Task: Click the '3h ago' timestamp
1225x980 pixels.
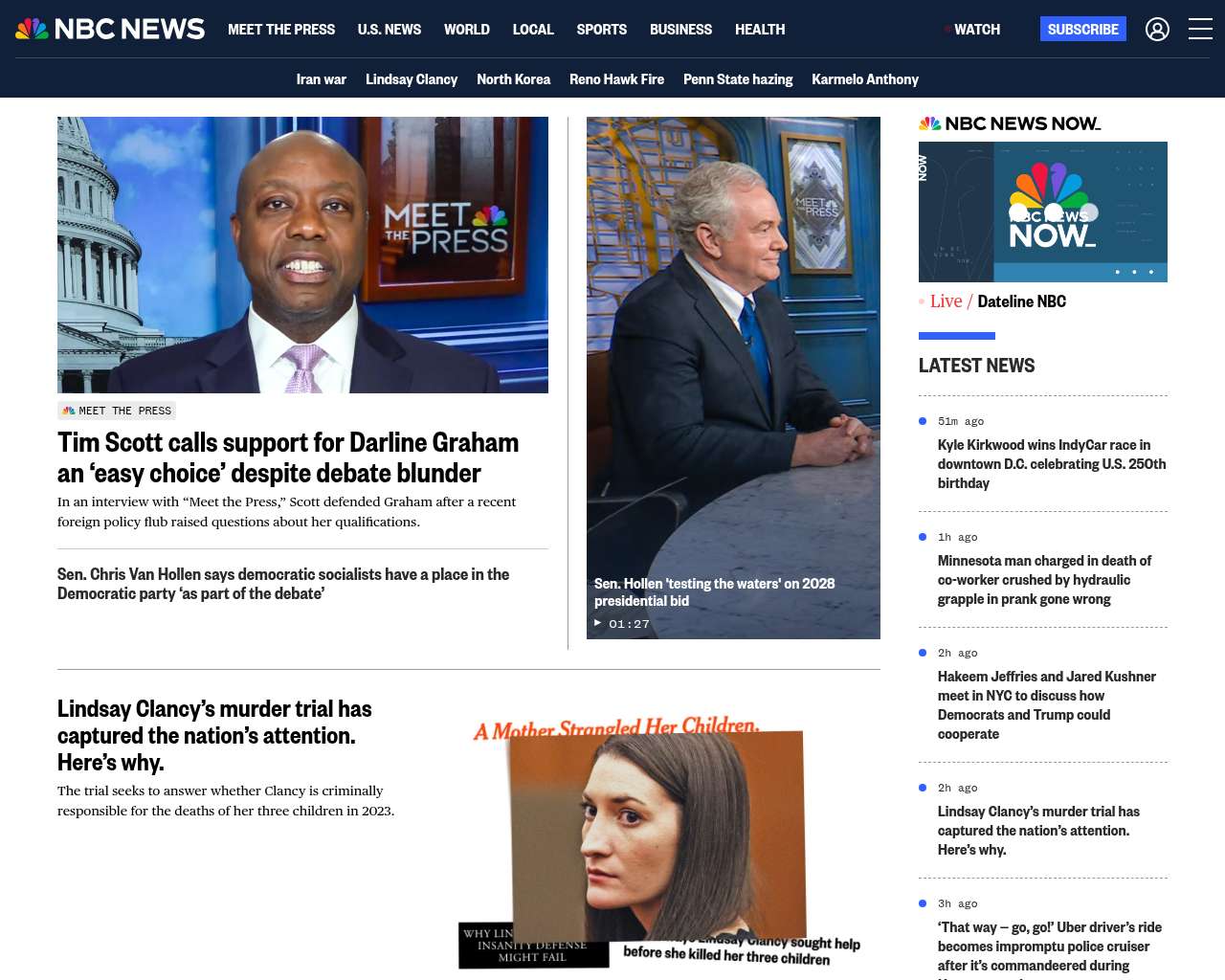Action: click(958, 903)
